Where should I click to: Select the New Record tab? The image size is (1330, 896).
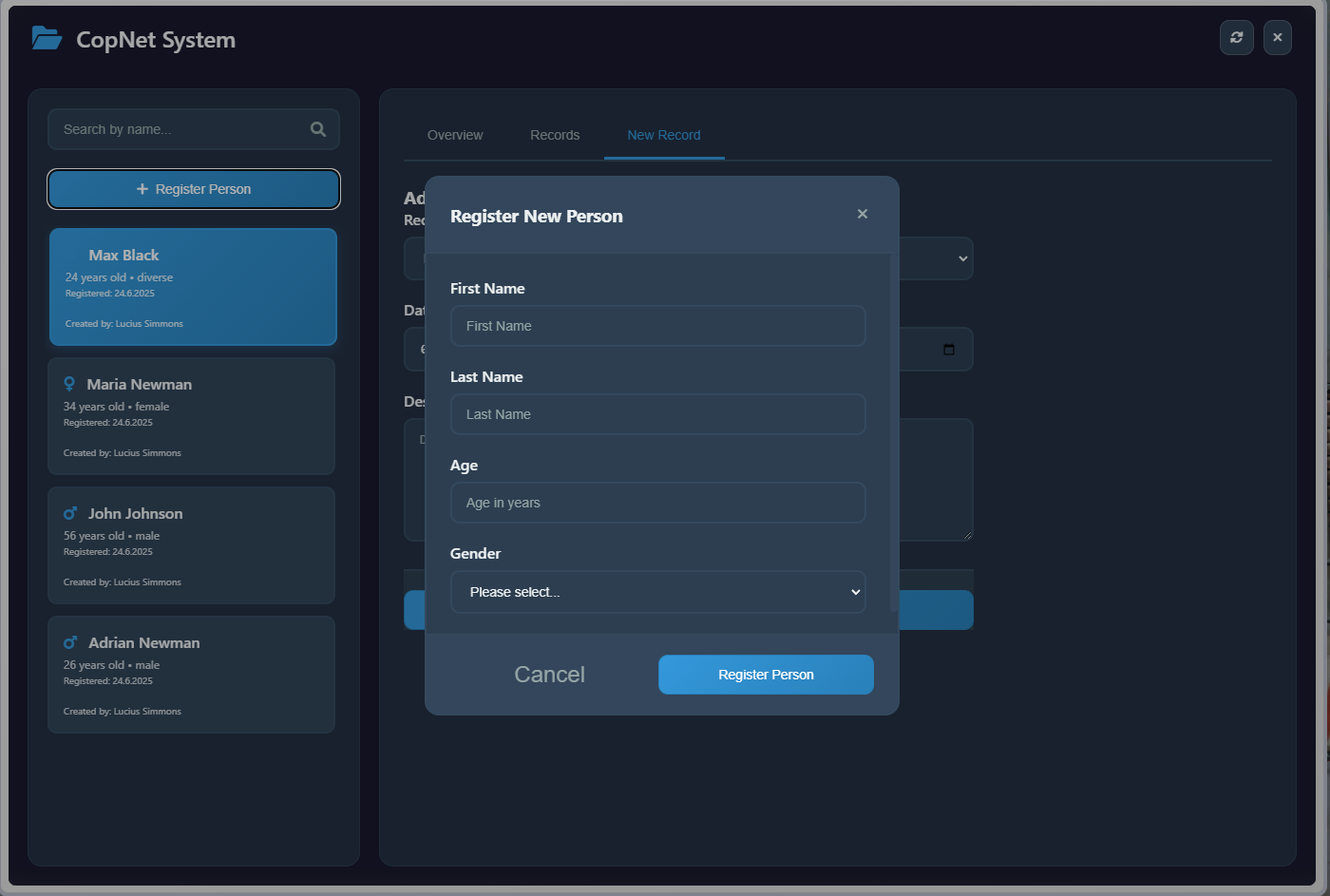click(x=664, y=135)
